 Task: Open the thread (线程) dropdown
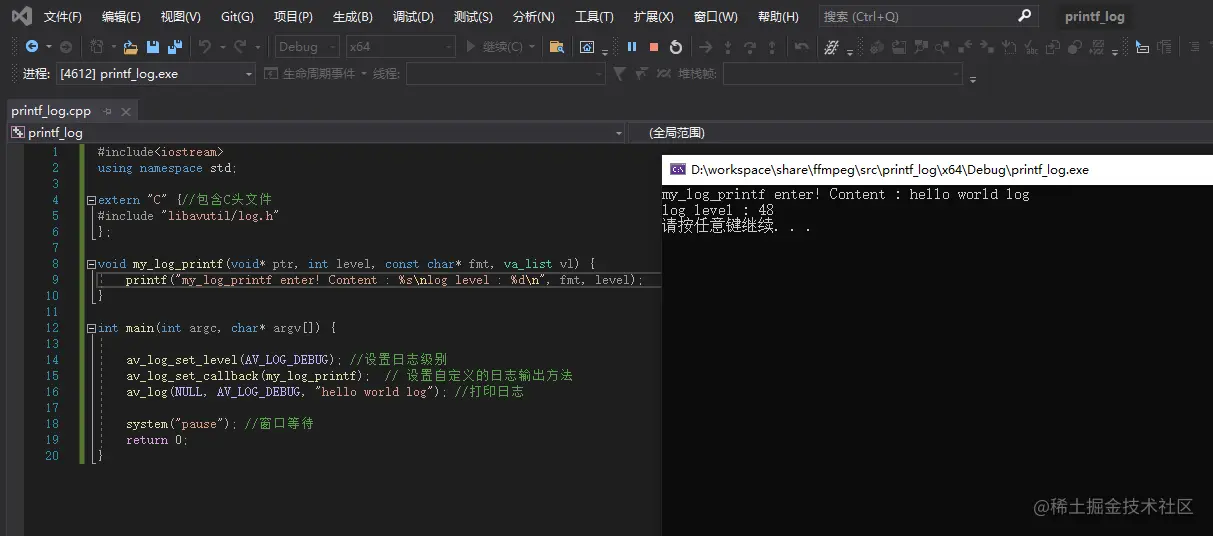505,74
